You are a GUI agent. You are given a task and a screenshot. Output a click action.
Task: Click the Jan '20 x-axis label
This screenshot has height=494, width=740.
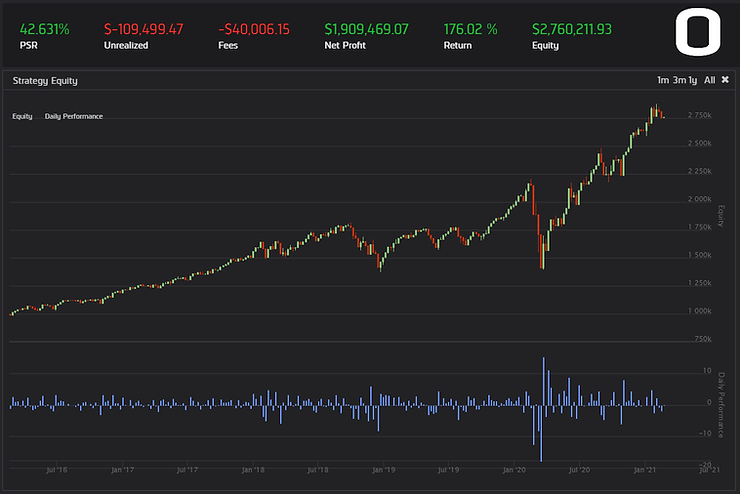click(x=514, y=470)
